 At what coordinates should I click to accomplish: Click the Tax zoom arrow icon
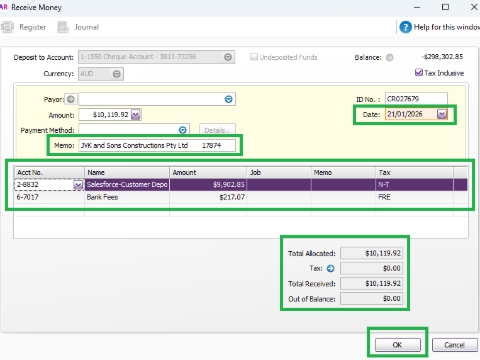coord(330,268)
